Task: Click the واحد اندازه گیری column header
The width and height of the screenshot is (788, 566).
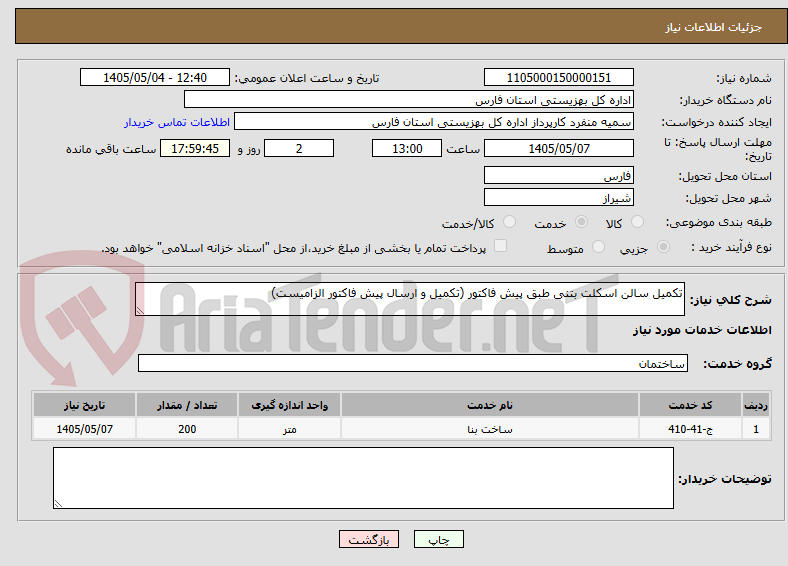Action: click(289, 405)
